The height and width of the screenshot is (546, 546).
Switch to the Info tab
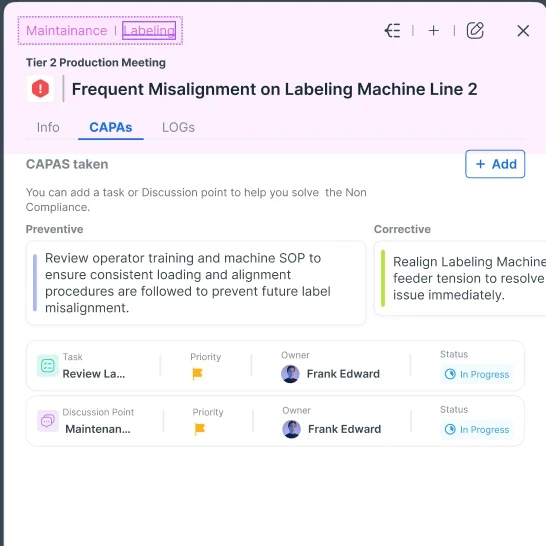click(48, 127)
